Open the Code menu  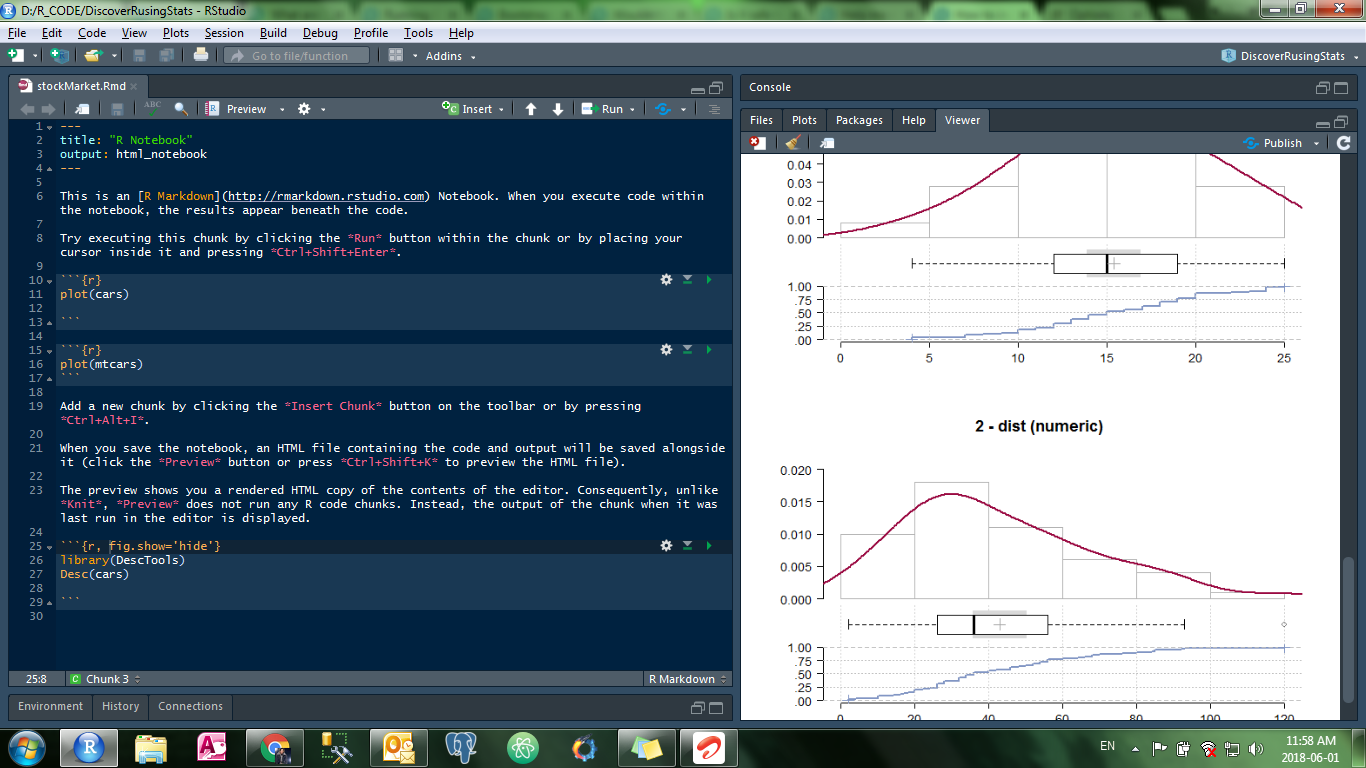(x=92, y=33)
